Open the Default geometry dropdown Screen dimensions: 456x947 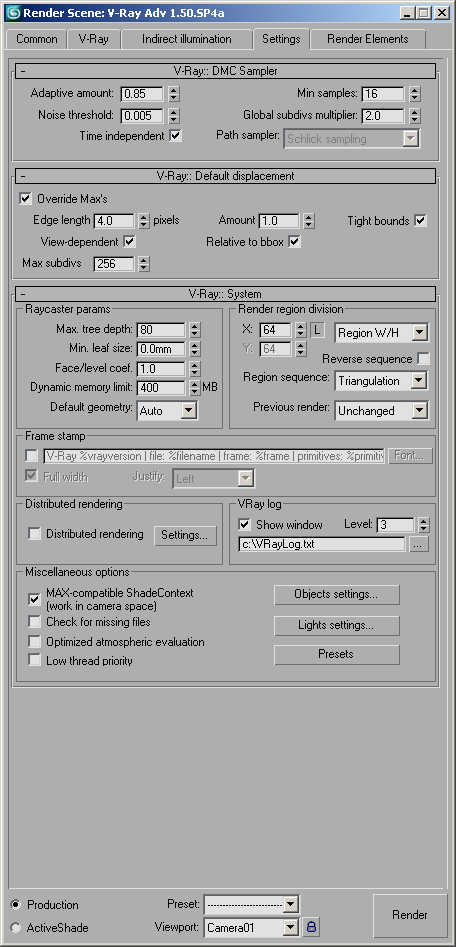tap(167, 411)
